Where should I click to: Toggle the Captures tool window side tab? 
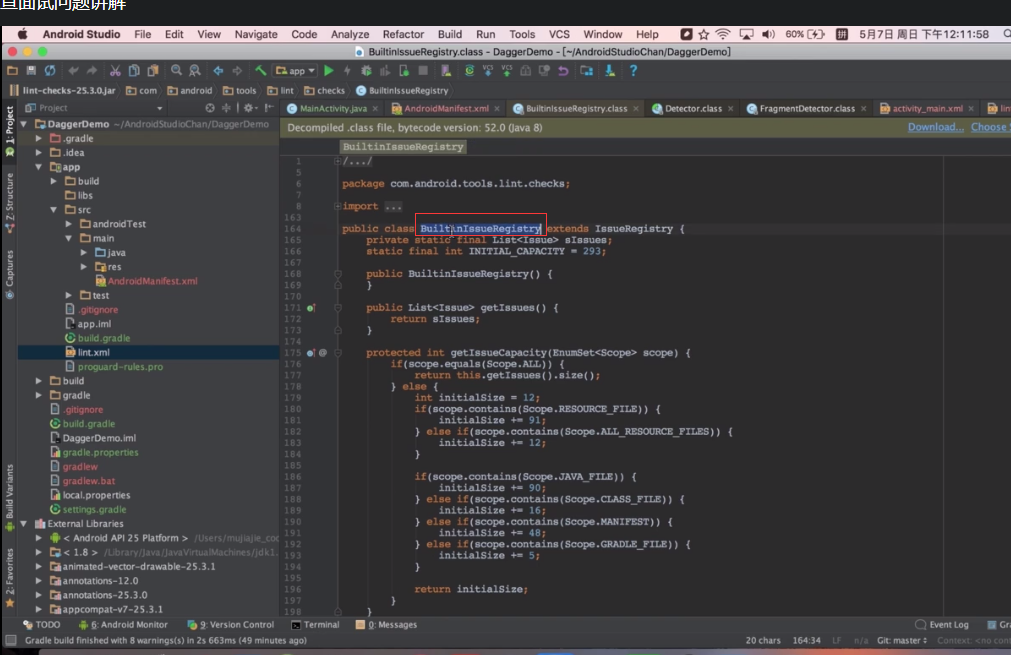tap(10, 275)
